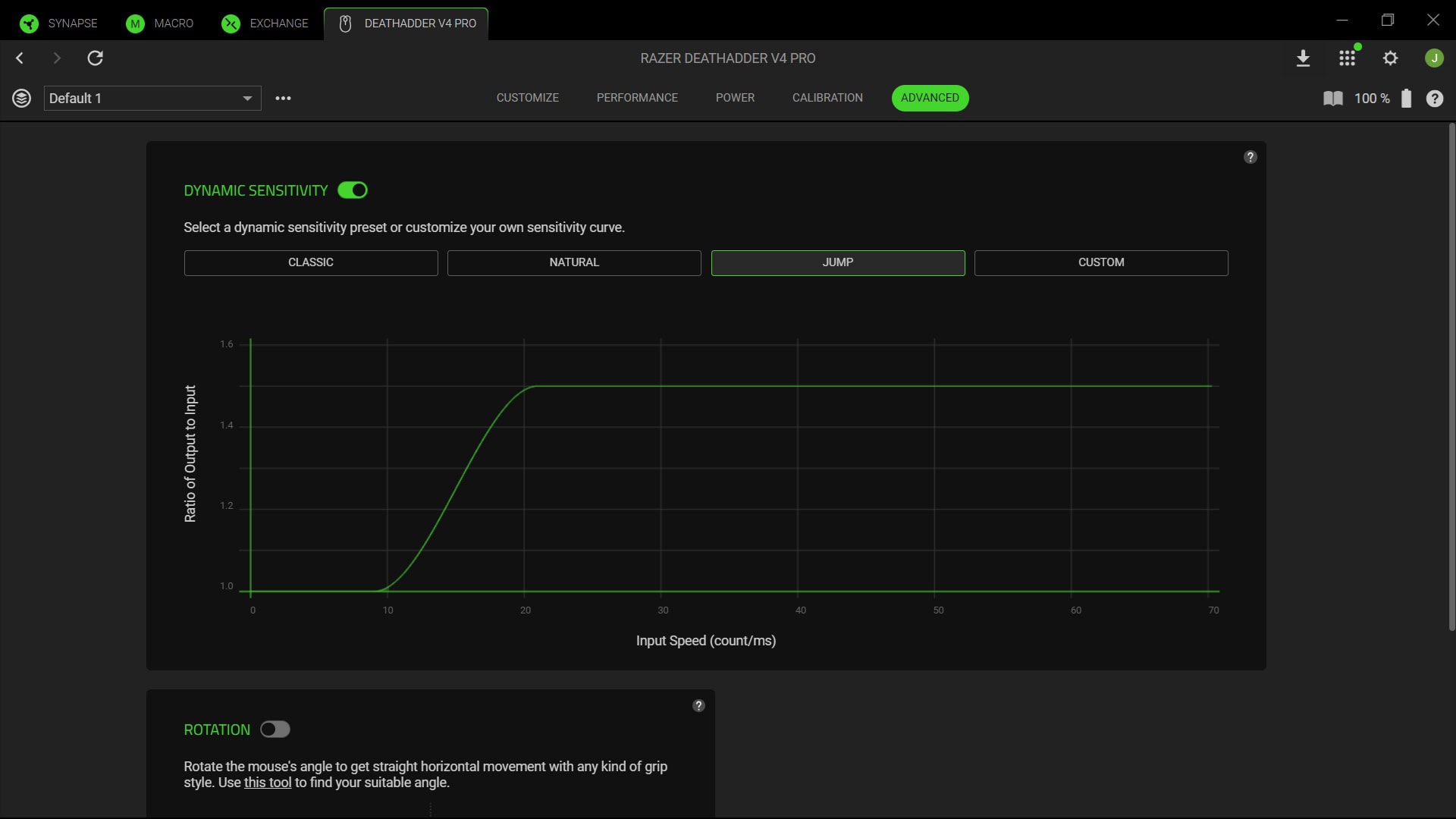The image size is (1456, 819).
Task: Go back with the left arrow
Action: point(20,58)
